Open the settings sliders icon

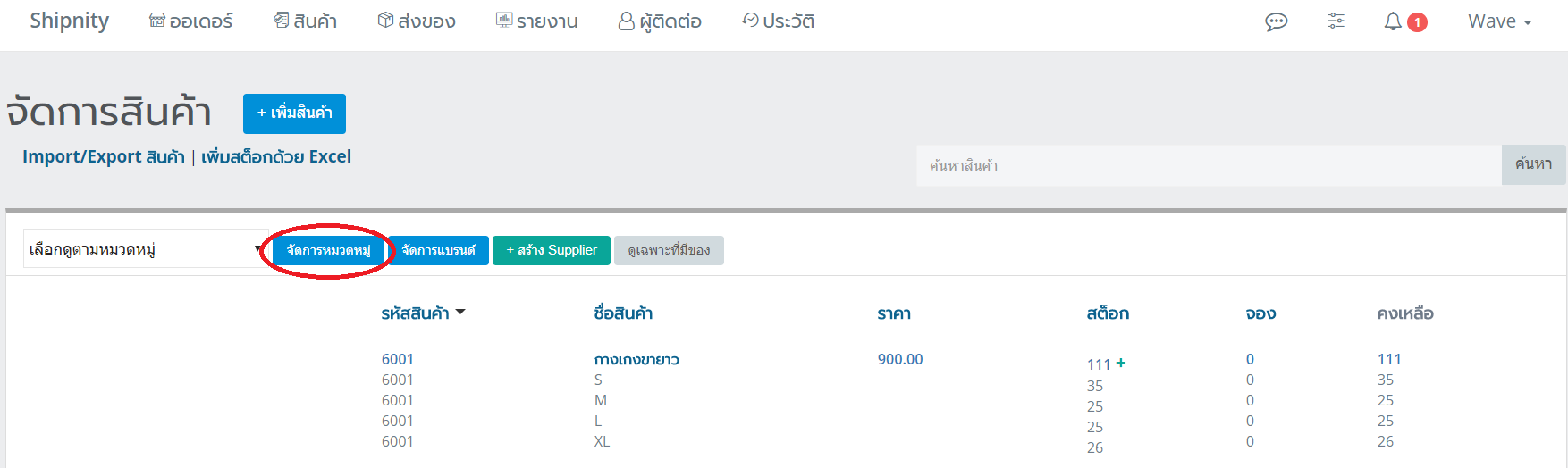pos(1336,21)
